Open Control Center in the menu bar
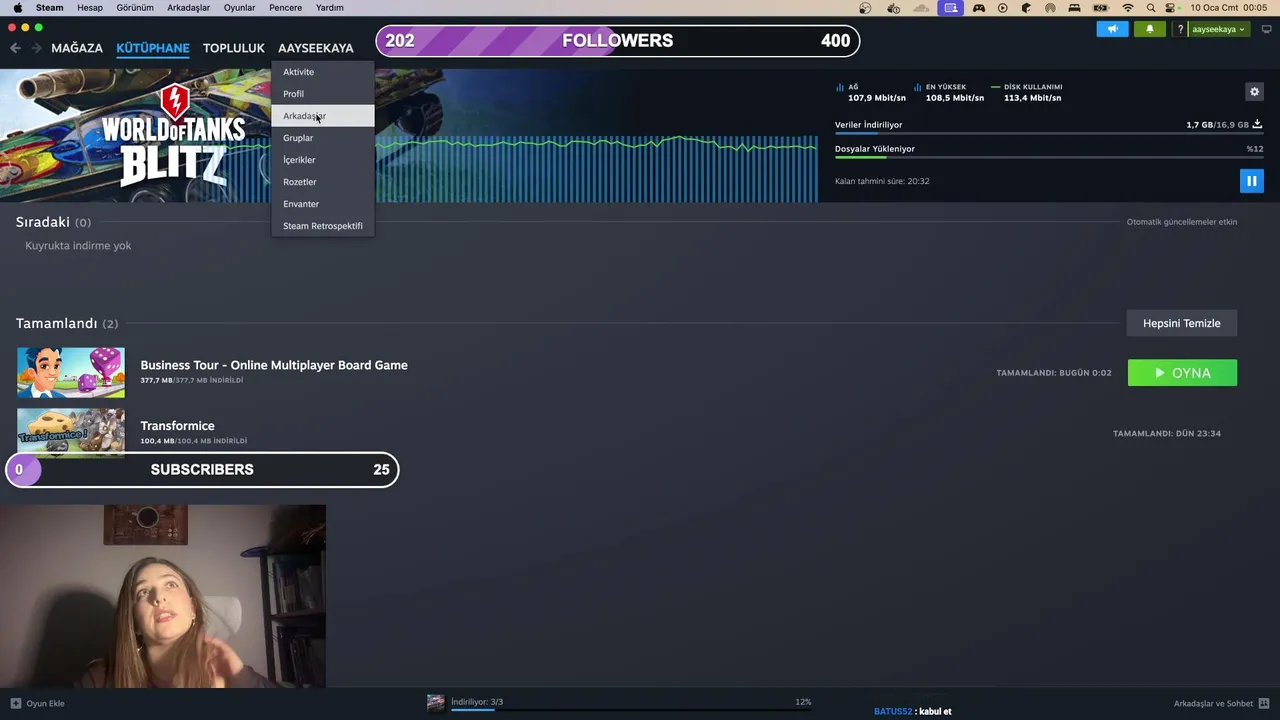This screenshot has height=720, width=1280. (x=1170, y=8)
